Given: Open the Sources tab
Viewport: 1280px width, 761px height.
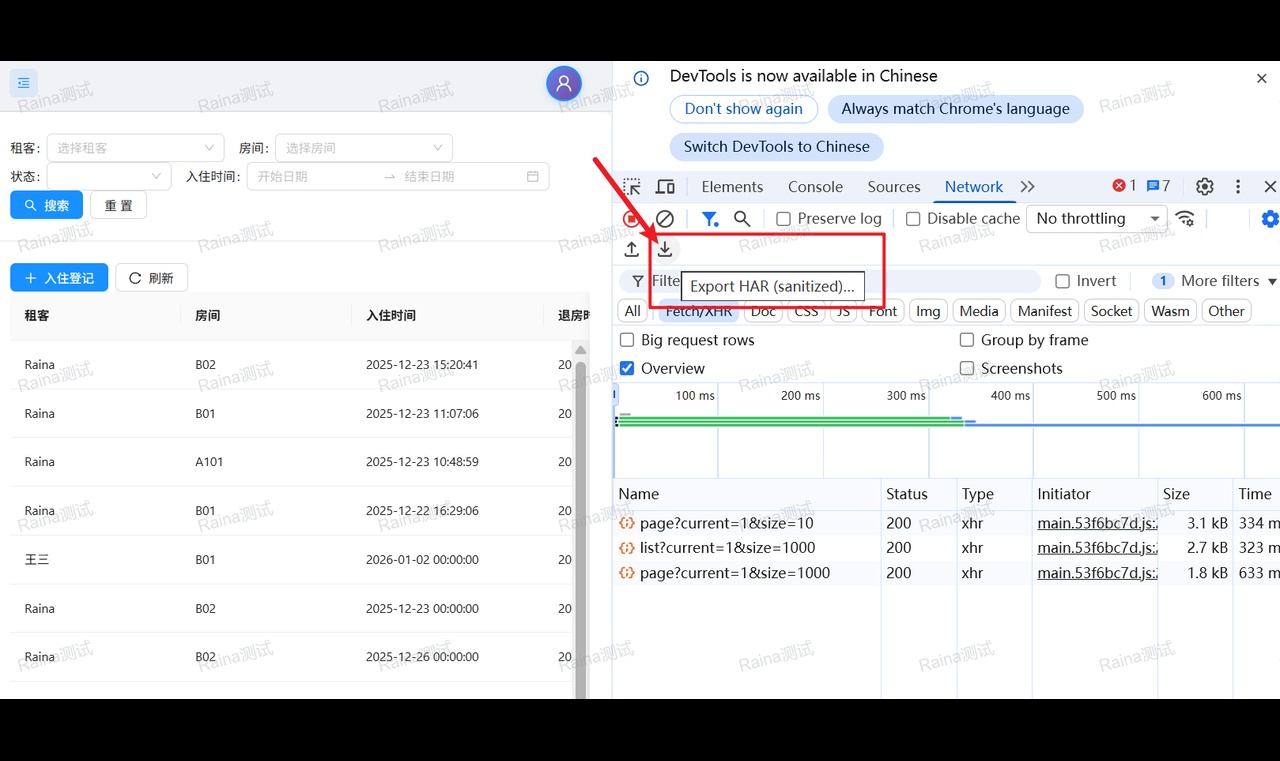Looking at the screenshot, I should 894,187.
